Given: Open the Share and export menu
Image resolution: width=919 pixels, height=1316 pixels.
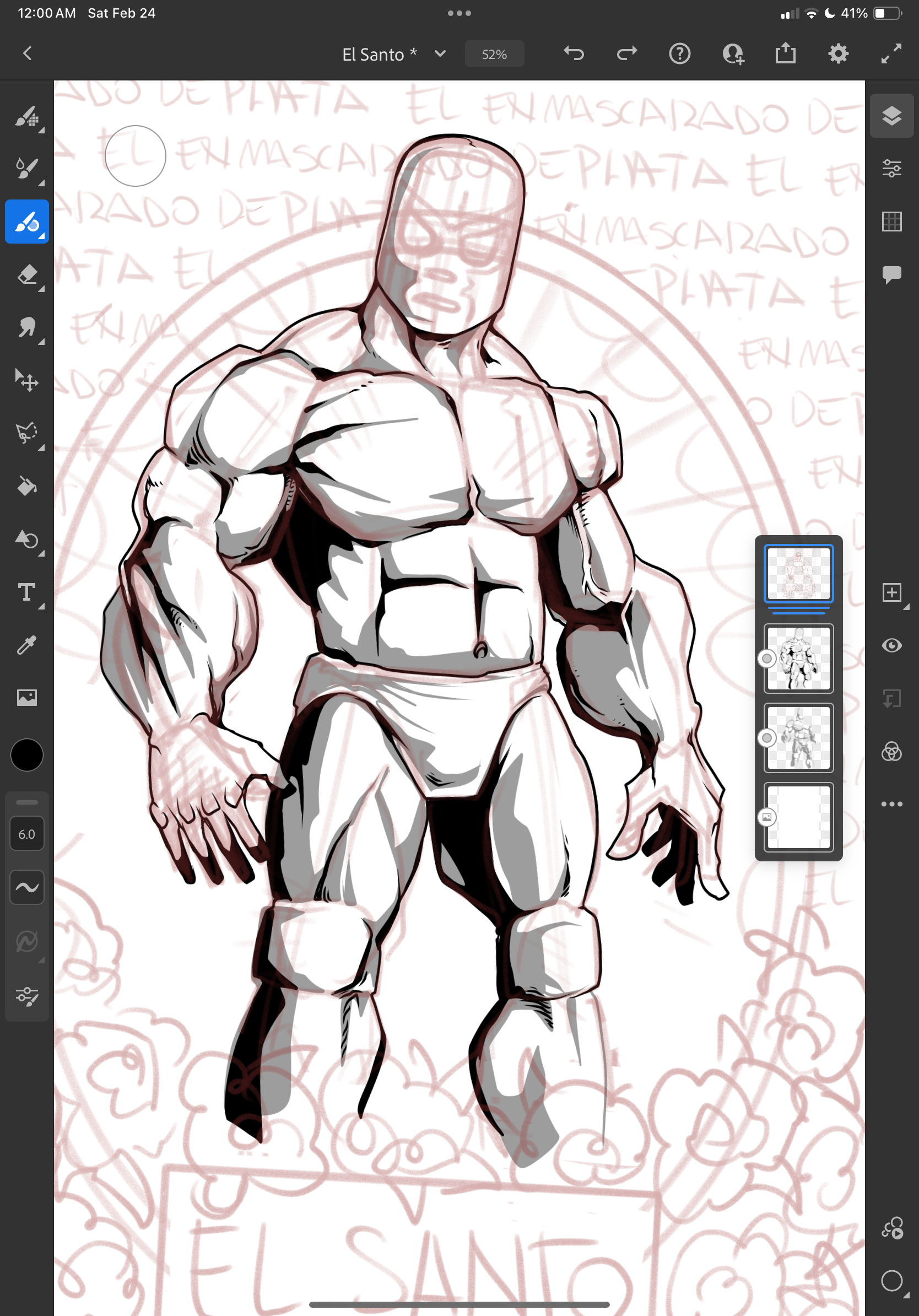Looking at the screenshot, I should pos(786,53).
